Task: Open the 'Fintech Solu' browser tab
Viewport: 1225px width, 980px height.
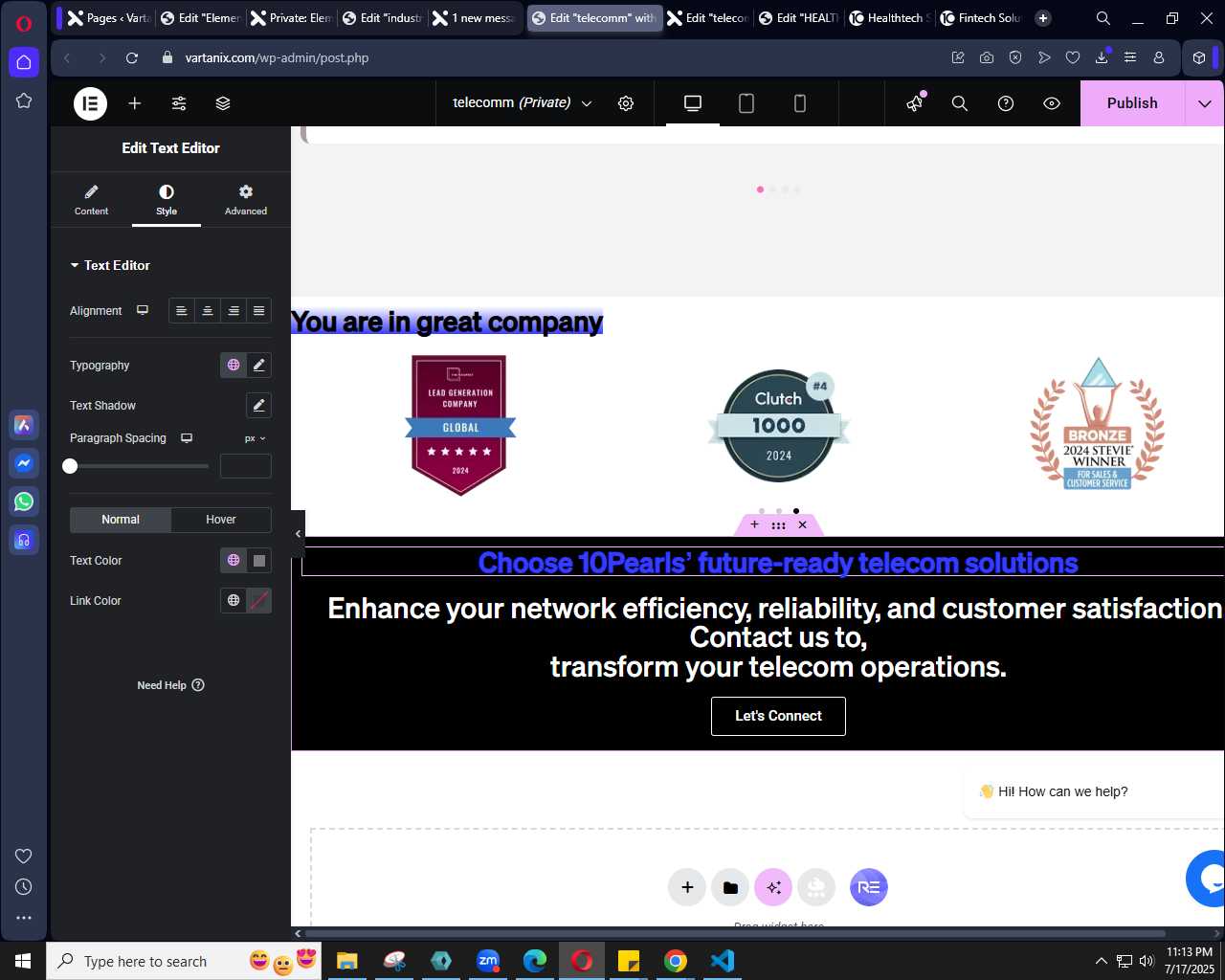Action: tap(981, 17)
